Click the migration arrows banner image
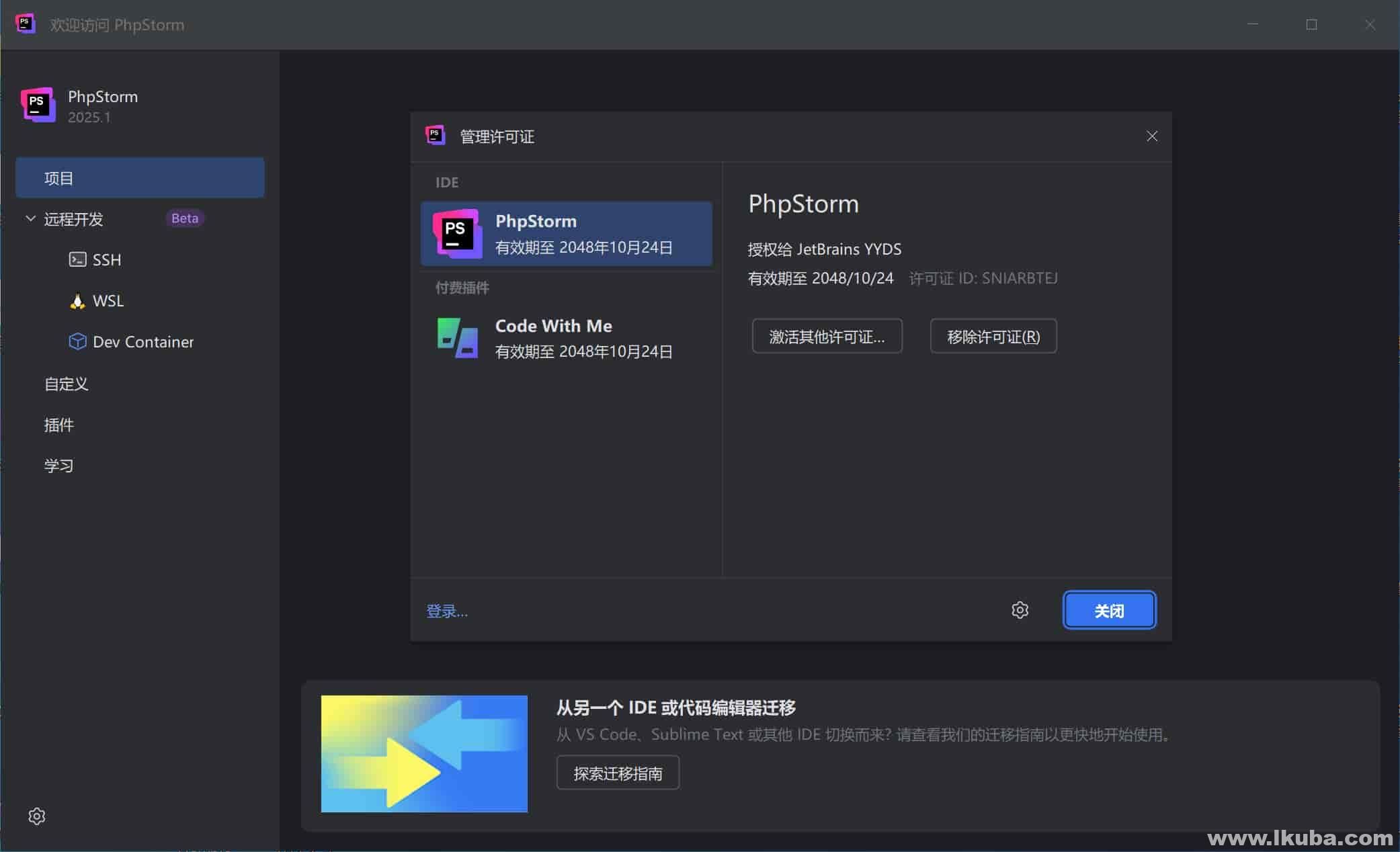 [424, 754]
